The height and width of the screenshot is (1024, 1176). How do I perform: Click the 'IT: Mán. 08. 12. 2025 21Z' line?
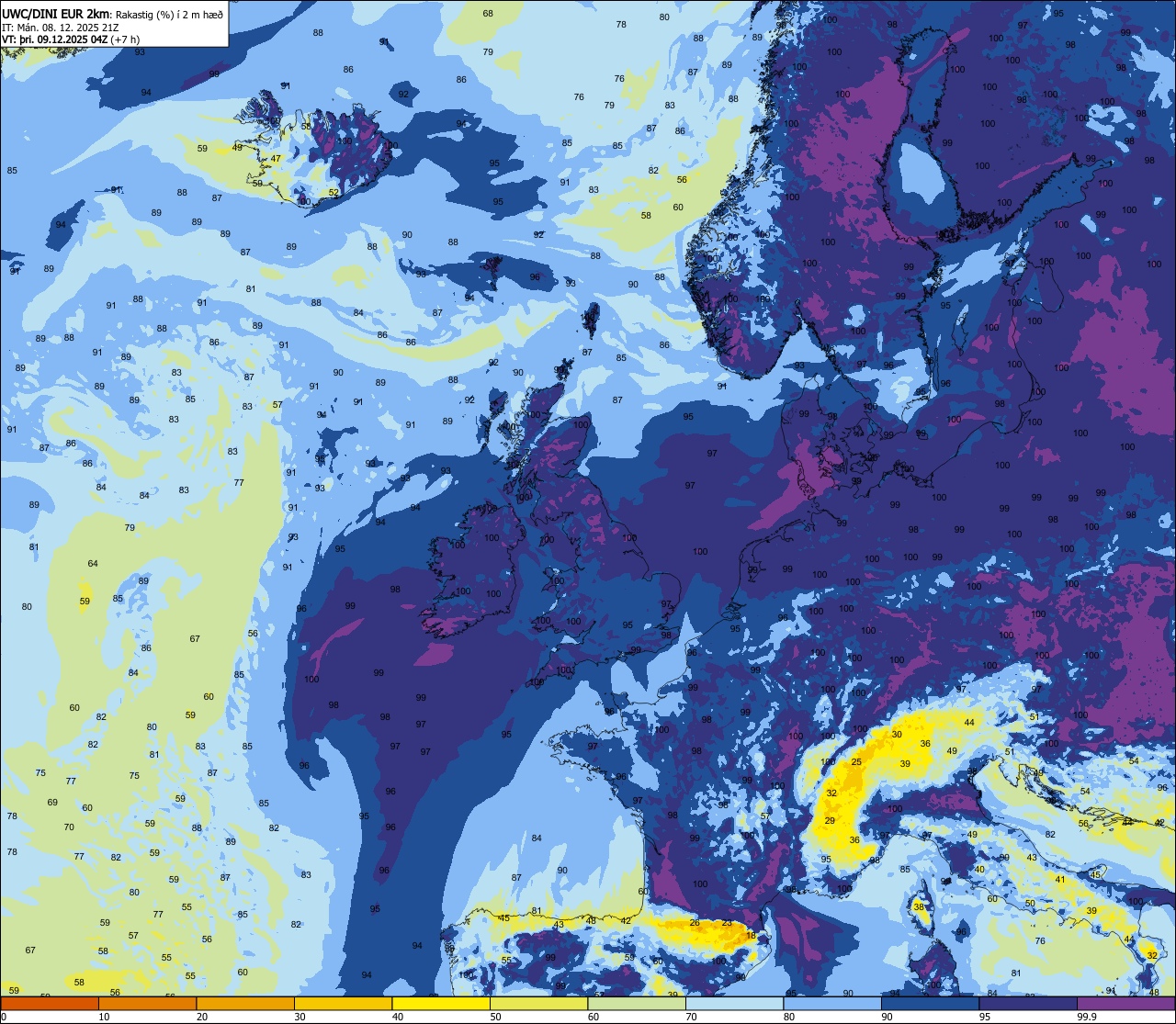tap(62, 28)
